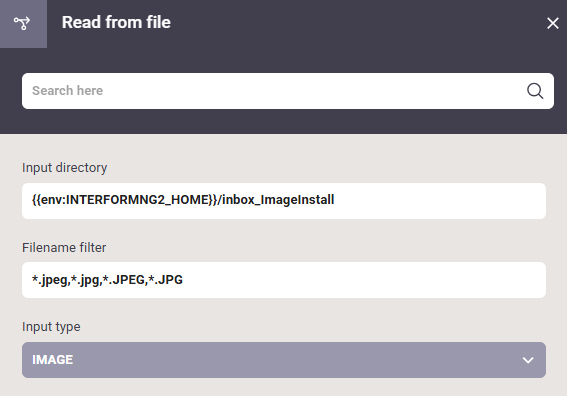Expand the chevron arrow on IMAGE dropdown
Viewport: 567px width, 396px height.
point(528,360)
